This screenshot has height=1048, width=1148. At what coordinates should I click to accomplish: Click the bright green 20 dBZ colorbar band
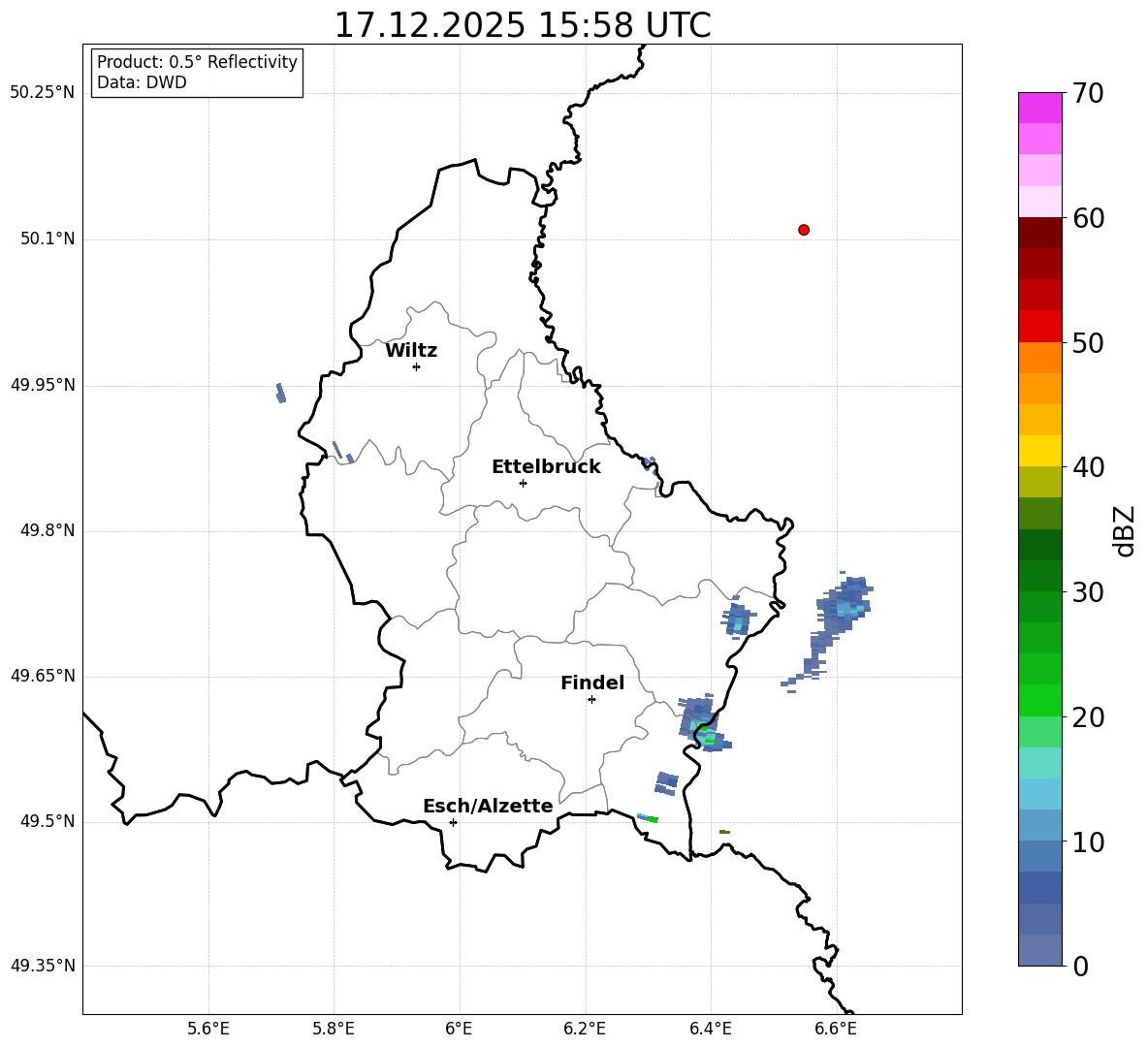click(1039, 700)
